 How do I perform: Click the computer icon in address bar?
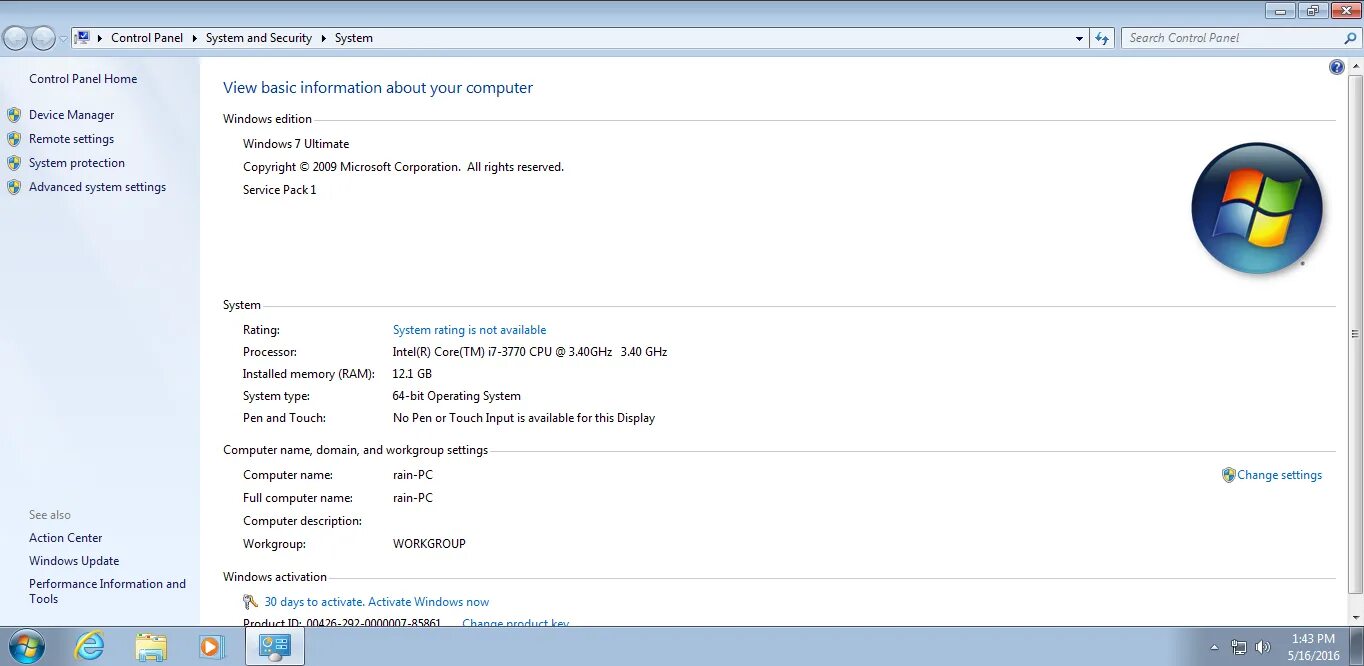[x=83, y=38]
